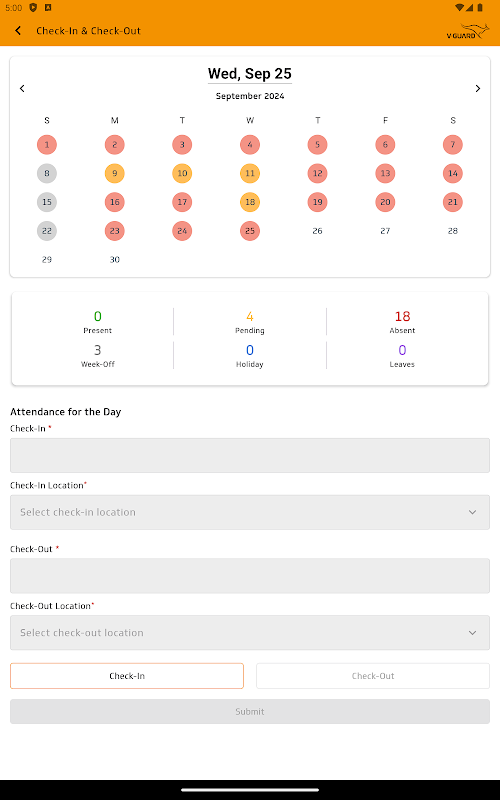Expand the check-out location chevron
Viewport: 500px width, 800px height.
click(472, 633)
